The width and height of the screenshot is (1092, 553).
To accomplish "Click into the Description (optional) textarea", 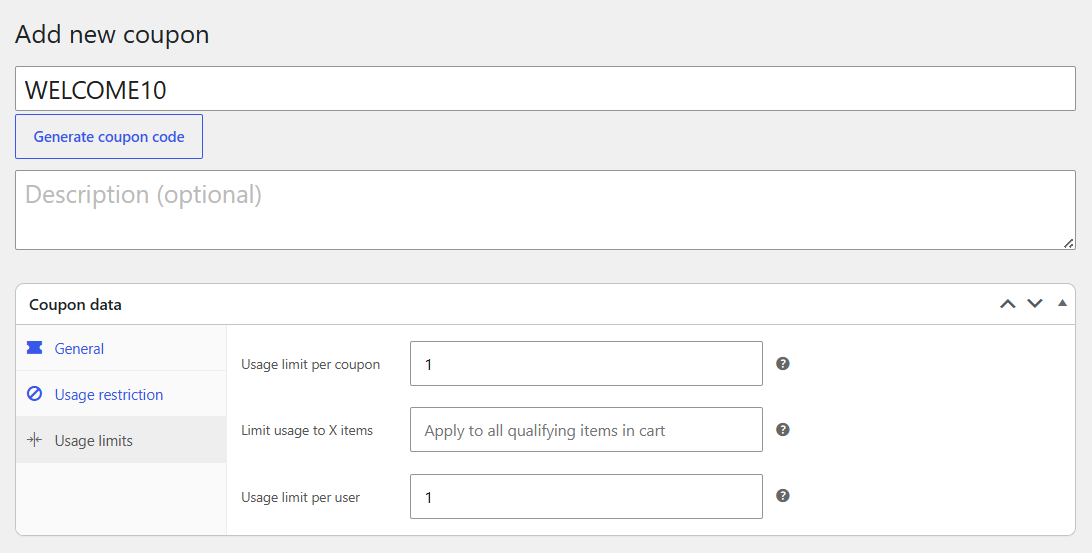I will (545, 210).
